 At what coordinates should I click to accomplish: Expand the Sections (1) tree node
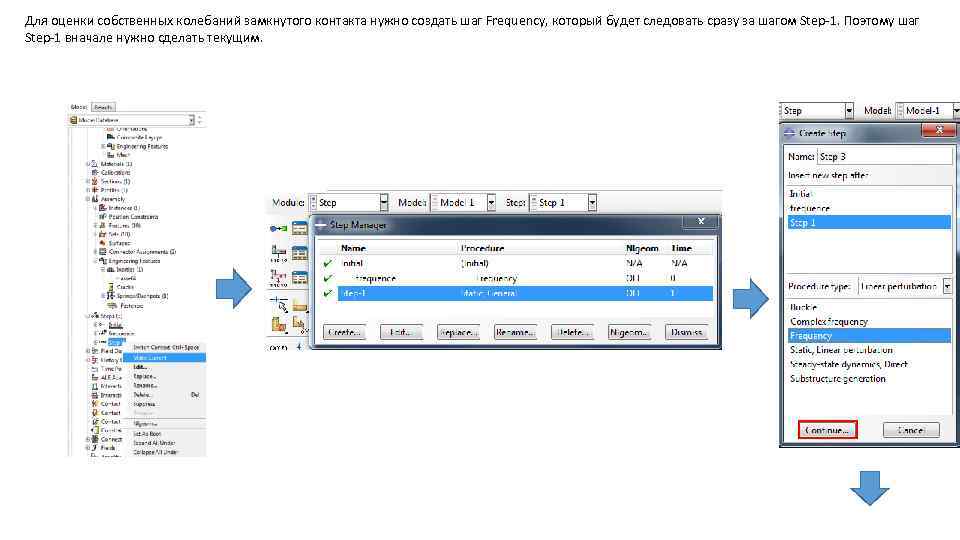[88, 181]
